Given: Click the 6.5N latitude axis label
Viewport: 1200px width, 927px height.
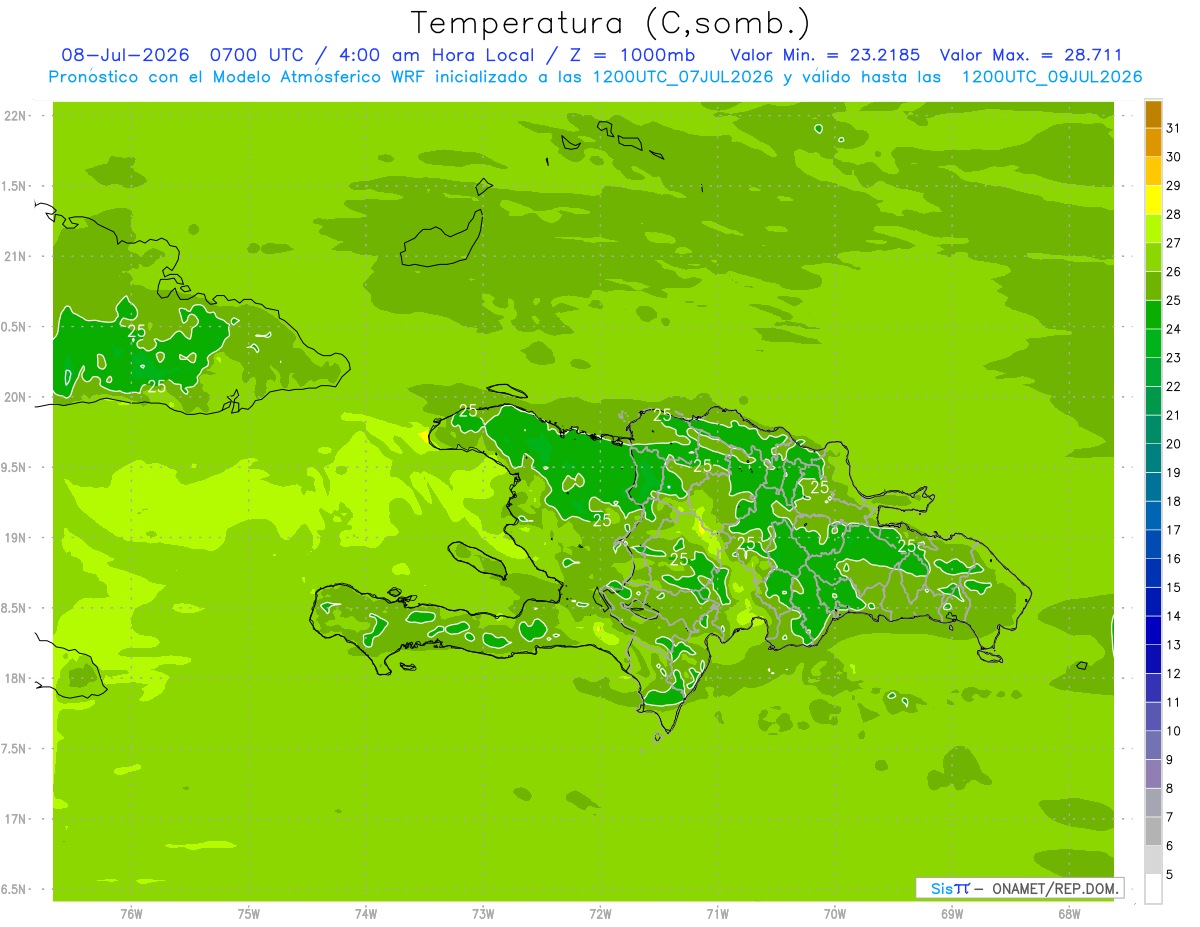Looking at the screenshot, I should [13, 889].
